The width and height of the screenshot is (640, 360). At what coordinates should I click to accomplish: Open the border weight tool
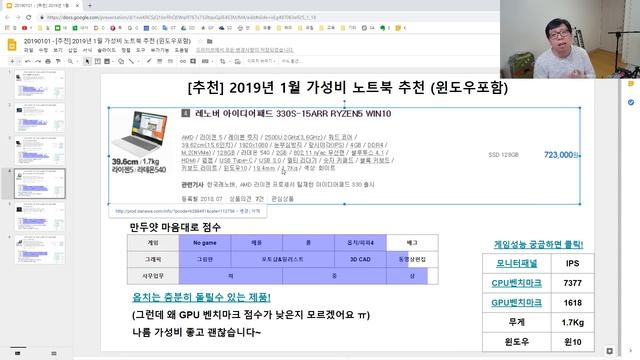click(160, 61)
